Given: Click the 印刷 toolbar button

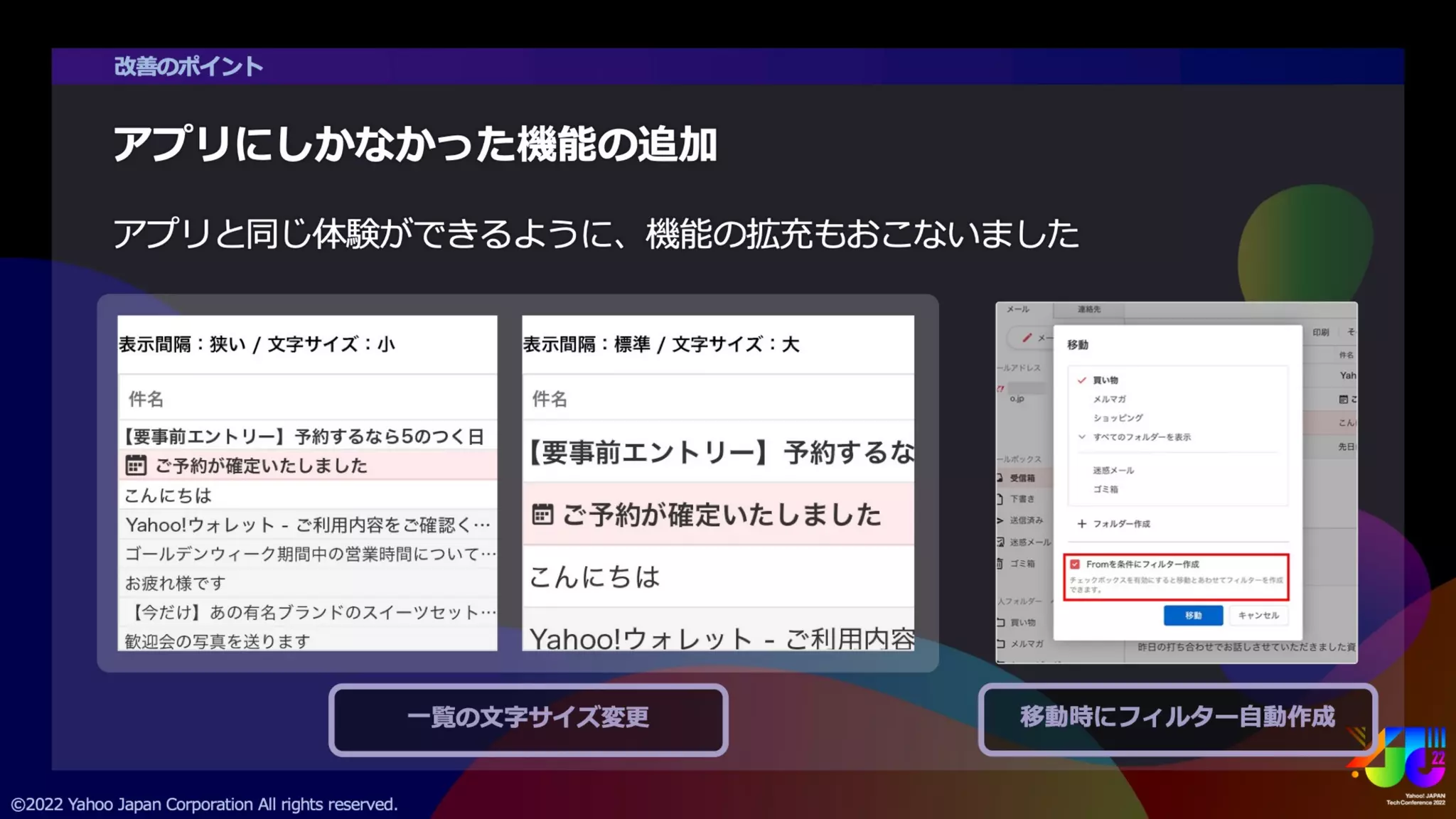Looking at the screenshot, I should [x=1321, y=332].
